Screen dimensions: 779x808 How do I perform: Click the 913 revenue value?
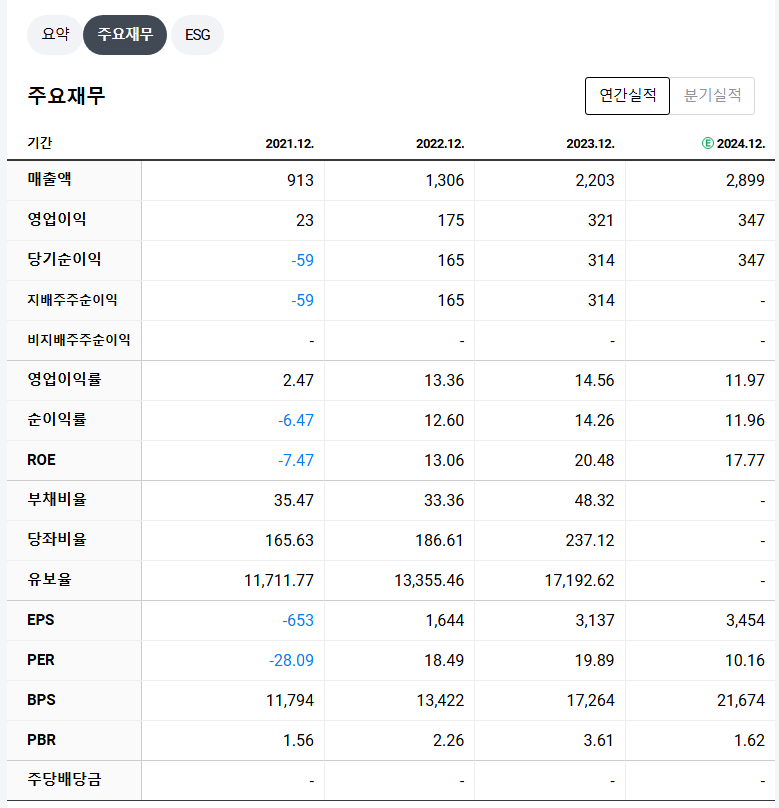(300, 180)
